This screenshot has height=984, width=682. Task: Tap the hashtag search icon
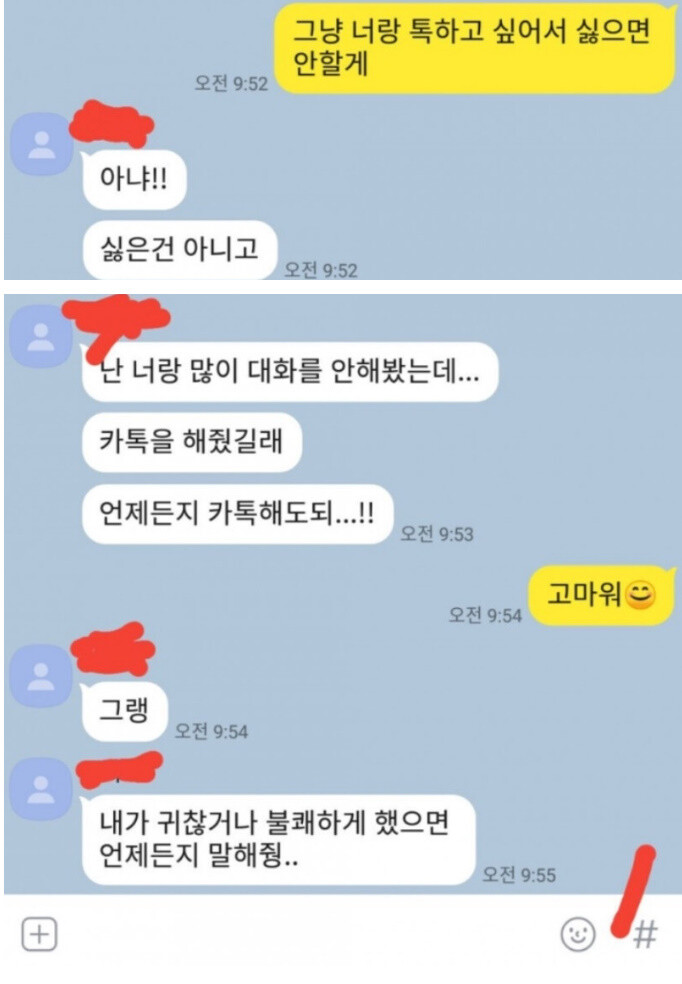[645, 934]
